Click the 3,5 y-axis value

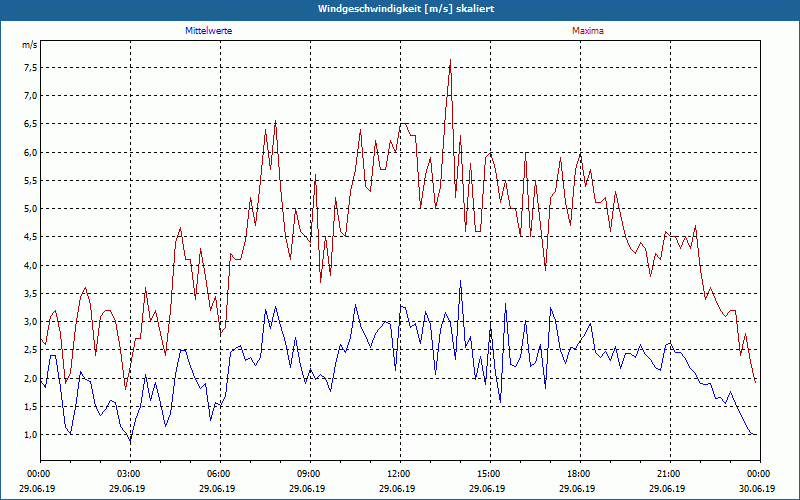coord(30,293)
